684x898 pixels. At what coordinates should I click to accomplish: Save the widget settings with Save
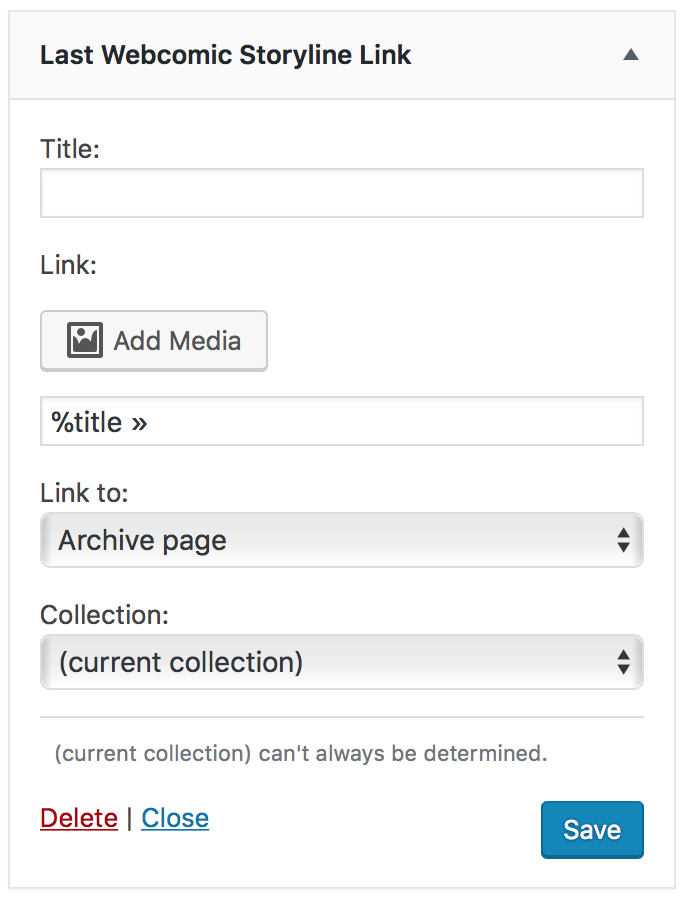(592, 830)
